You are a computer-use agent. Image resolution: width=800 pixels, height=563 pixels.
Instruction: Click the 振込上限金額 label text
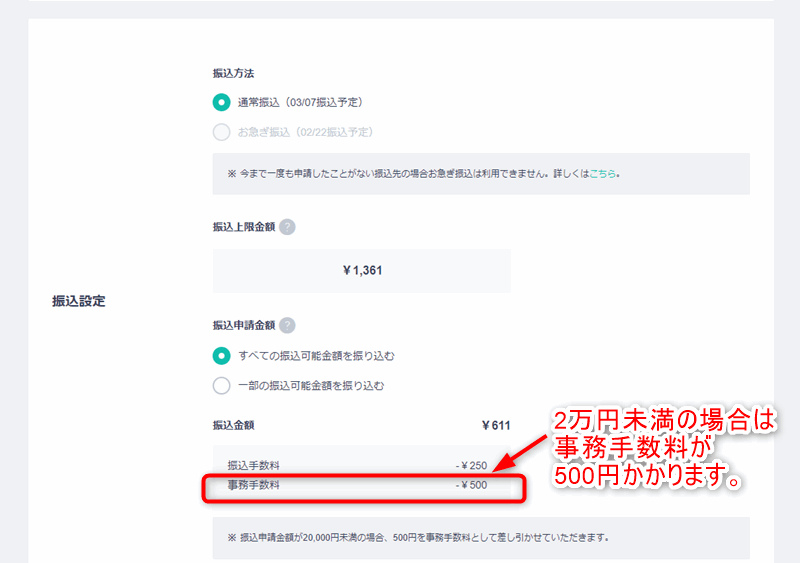(x=244, y=227)
